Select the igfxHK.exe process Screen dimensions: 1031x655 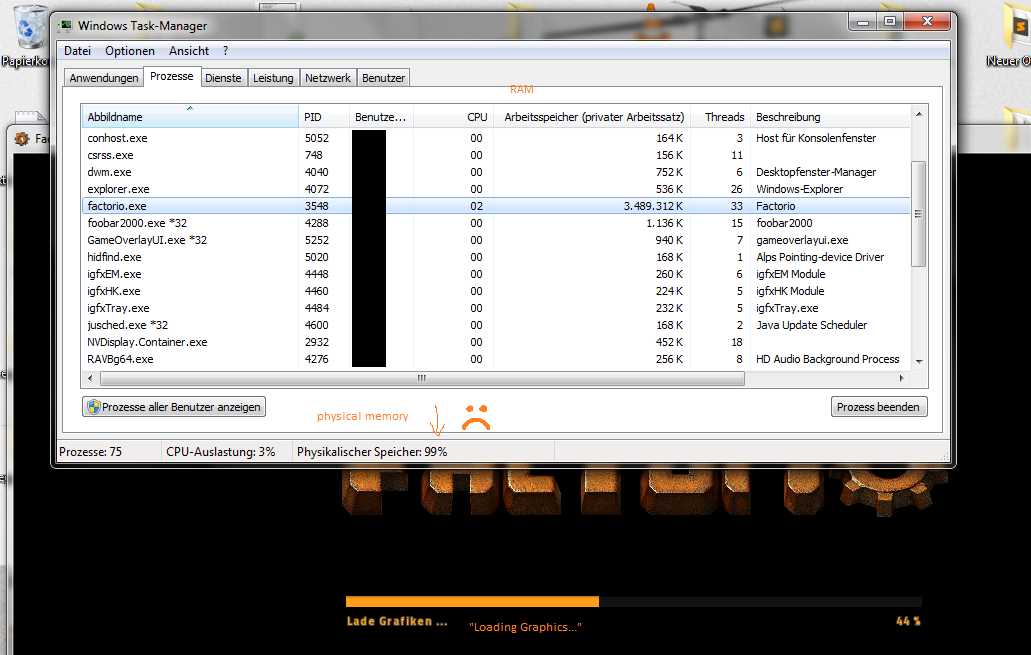click(x=496, y=291)
